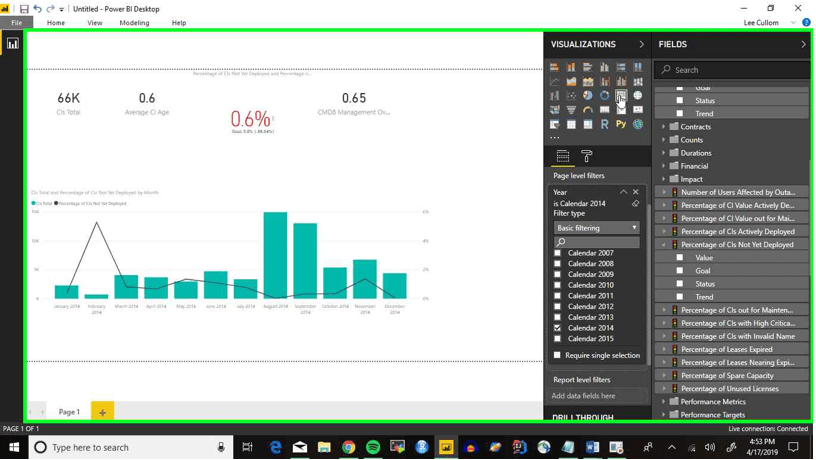Tick the Value field checkbox
816x460 pixels.
click(680, 258)
